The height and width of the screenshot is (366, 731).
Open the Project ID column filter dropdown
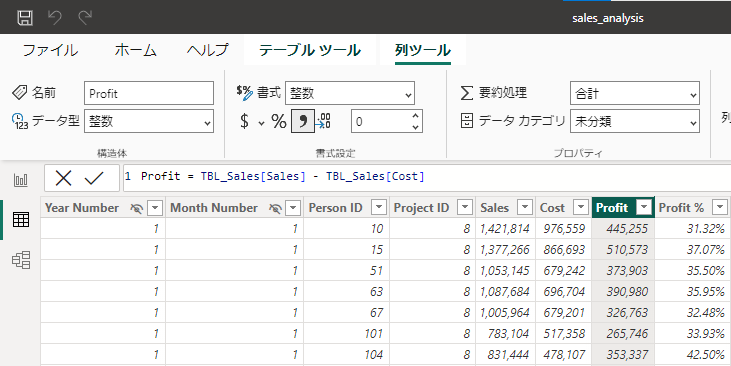(x=465, y=207)
